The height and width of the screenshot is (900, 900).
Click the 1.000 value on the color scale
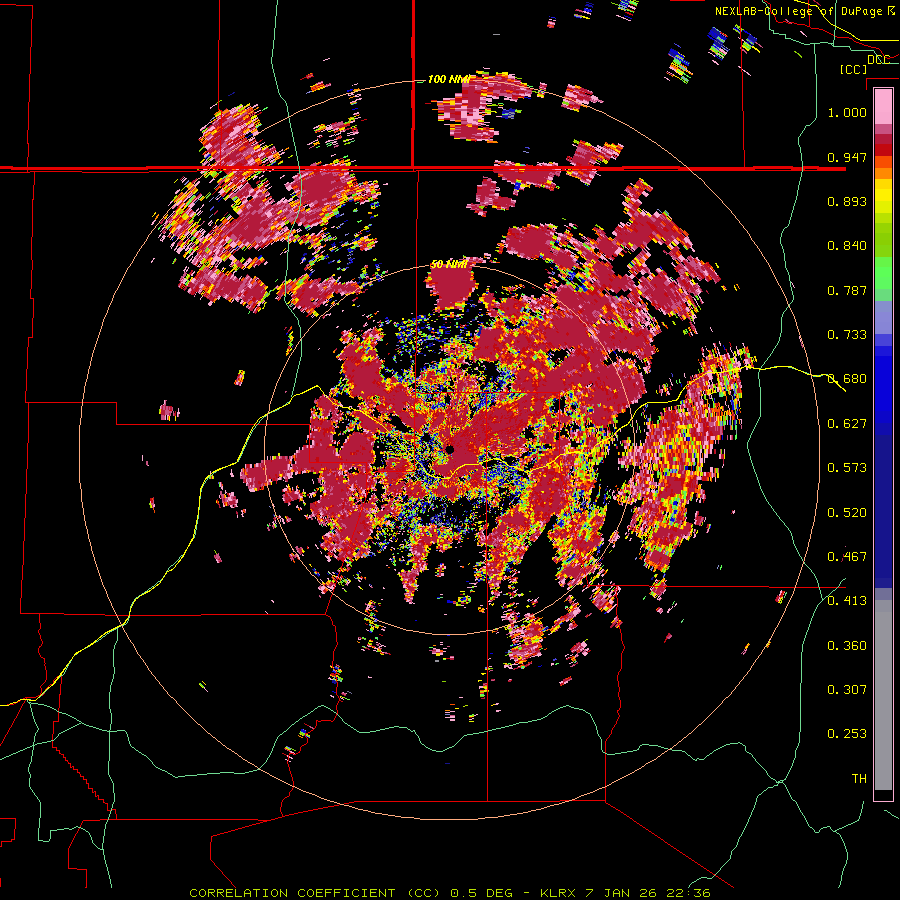(x=847, y=112)
